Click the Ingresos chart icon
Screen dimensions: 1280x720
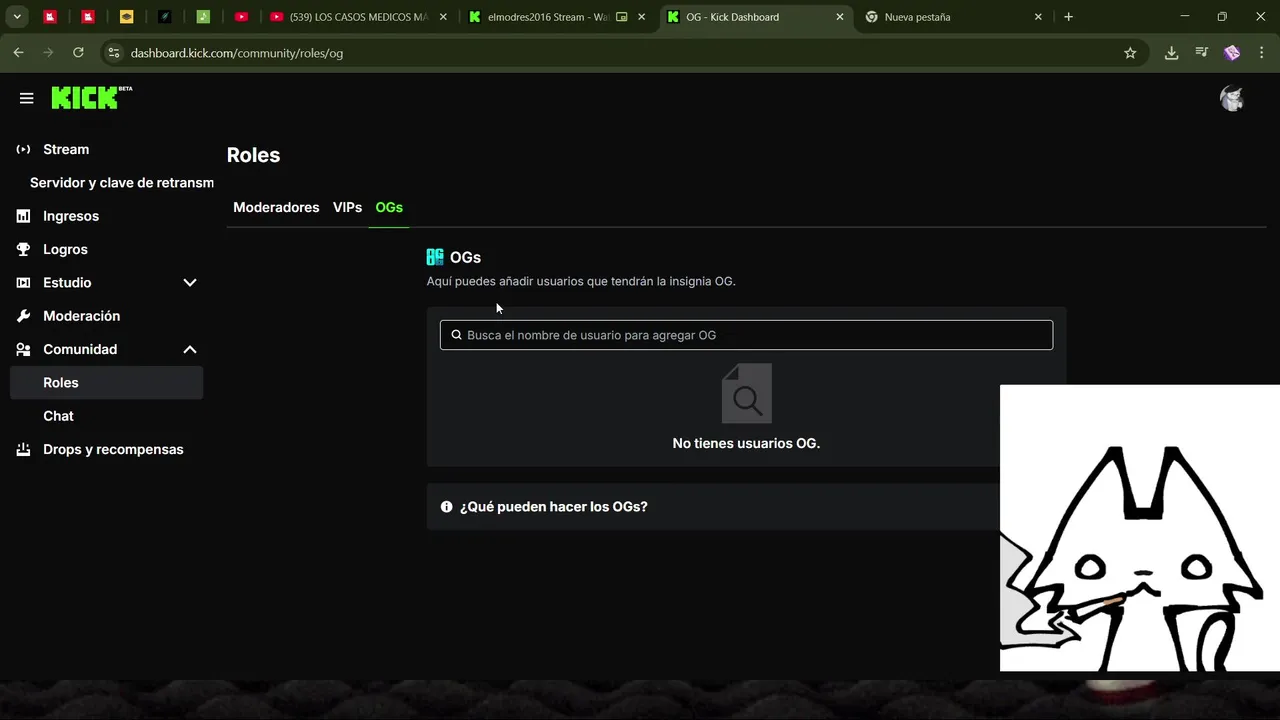(24, 216)
